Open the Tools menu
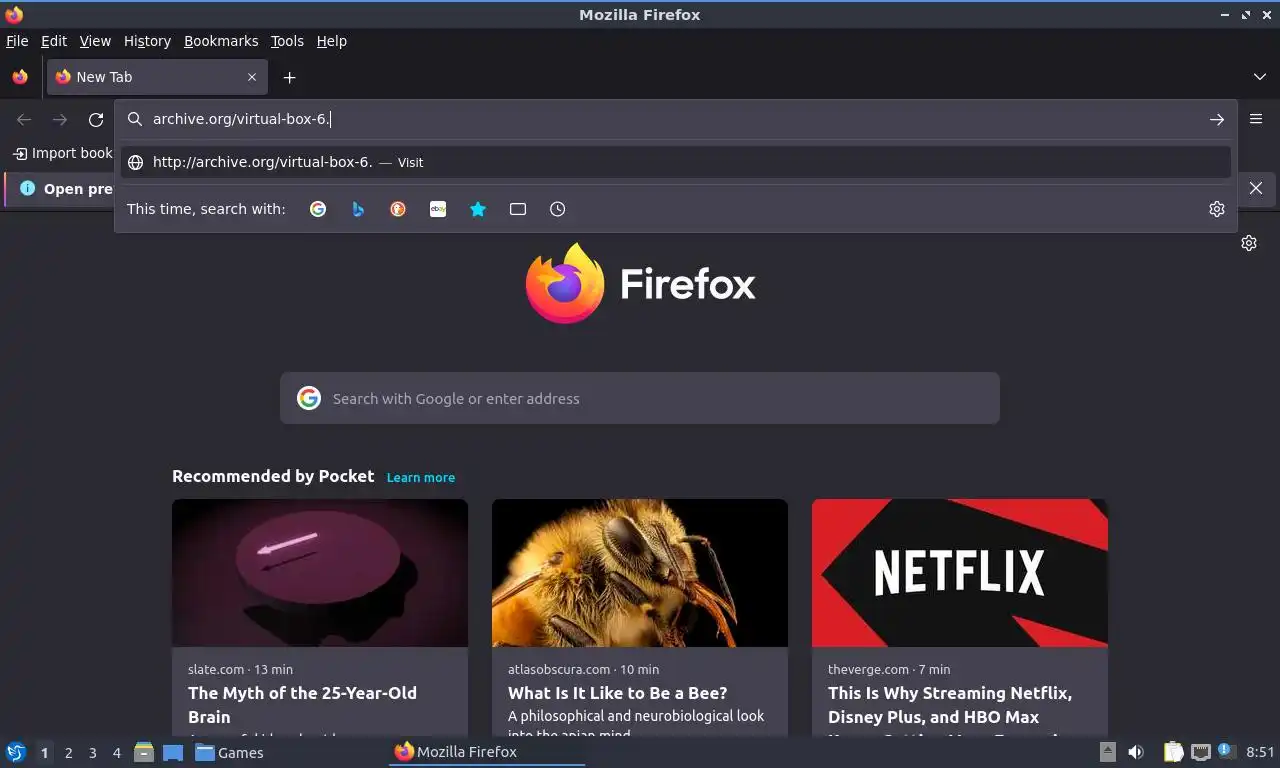The height and width of the screenshot is (768, 1280). coord(287,41)
